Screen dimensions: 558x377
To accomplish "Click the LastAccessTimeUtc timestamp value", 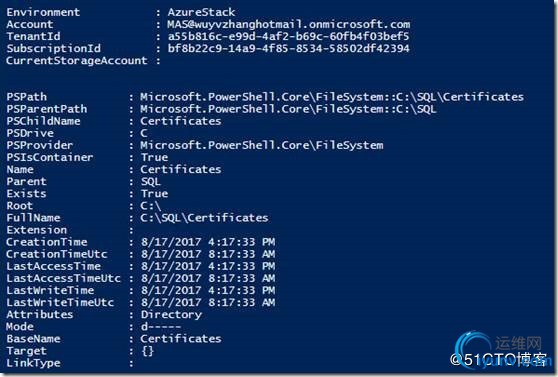I will coord(208,278).
